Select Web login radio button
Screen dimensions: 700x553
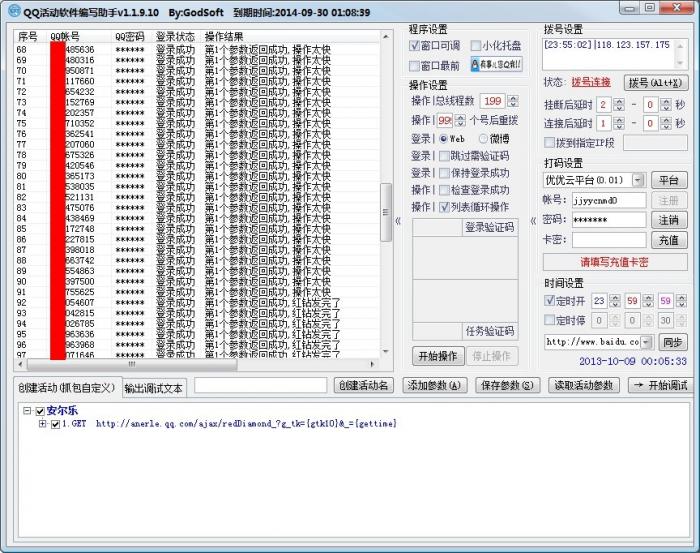pyautogui.click(x=443, y=139)
